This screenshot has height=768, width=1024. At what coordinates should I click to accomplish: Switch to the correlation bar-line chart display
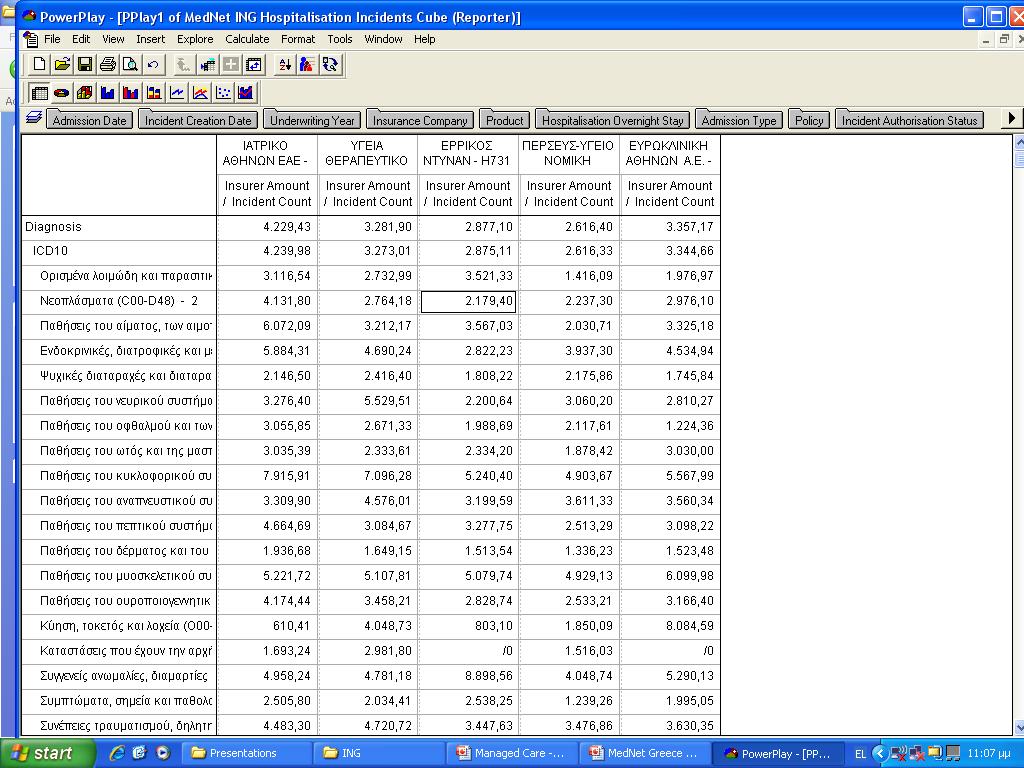click(x=246, y=93)
